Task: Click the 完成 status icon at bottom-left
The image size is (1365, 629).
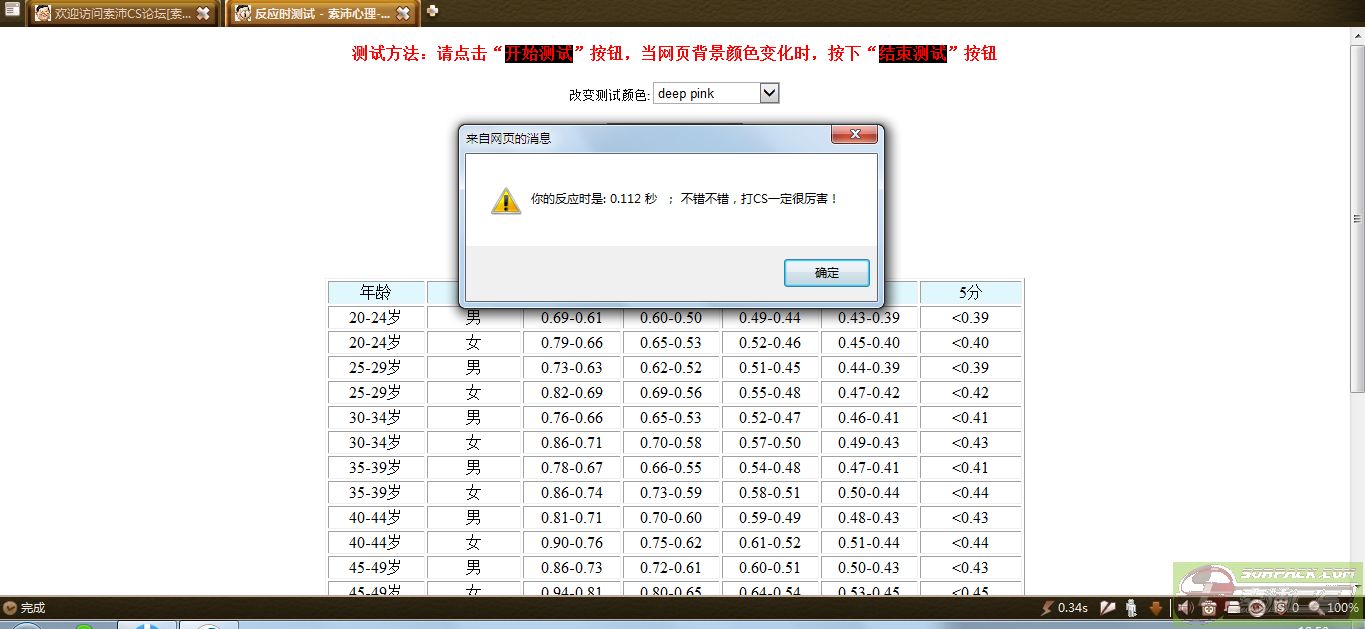Action: click(x=10, y=608)
